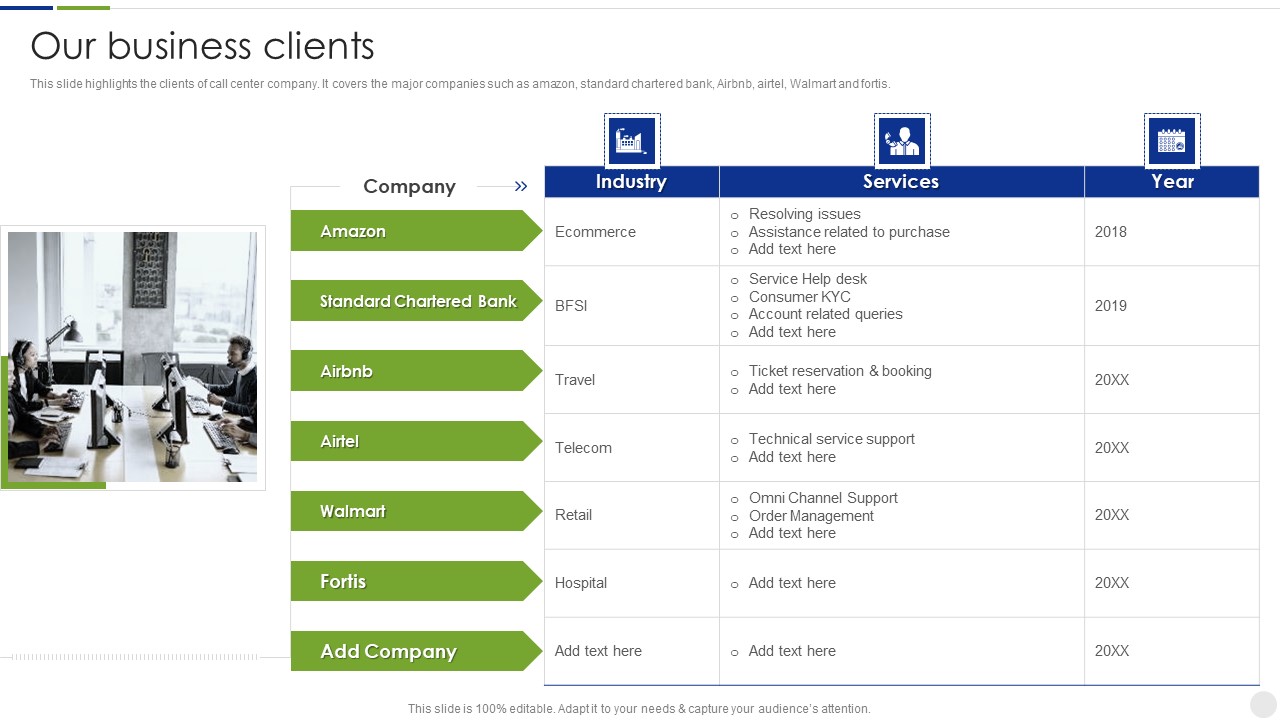Click the call agent services icon
The height and width of the screenshot is (720, 1280).
902,141
